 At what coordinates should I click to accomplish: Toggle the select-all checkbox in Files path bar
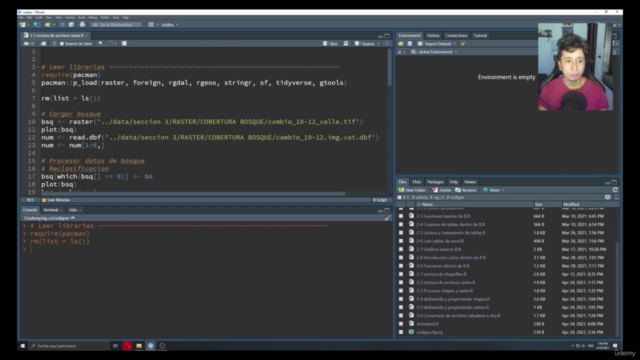pos(400,198)
